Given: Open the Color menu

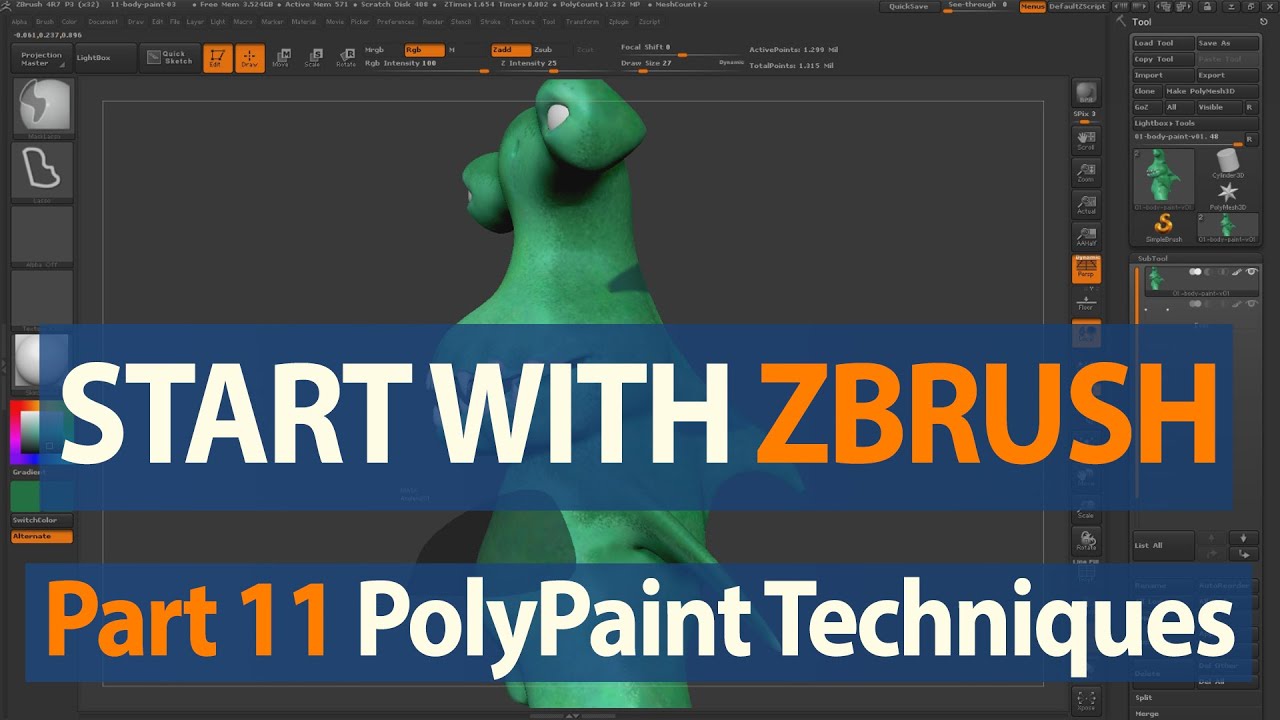Looking at the screenshot, I should coord(69,21).
